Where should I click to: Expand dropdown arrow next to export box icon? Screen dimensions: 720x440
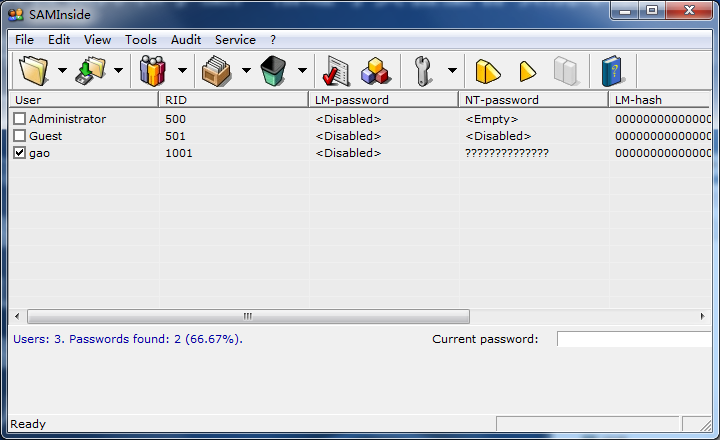pyautogui.click(x=246, y=70)
